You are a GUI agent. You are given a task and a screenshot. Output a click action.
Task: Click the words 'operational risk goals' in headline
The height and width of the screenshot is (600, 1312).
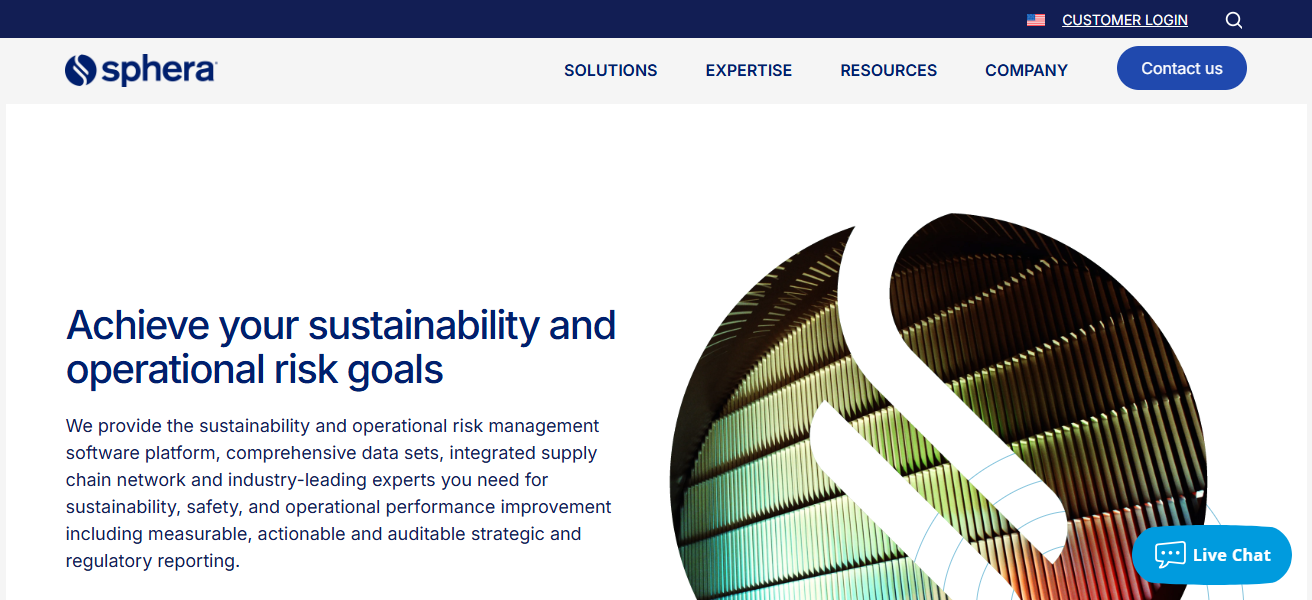[x=254, y=370]
